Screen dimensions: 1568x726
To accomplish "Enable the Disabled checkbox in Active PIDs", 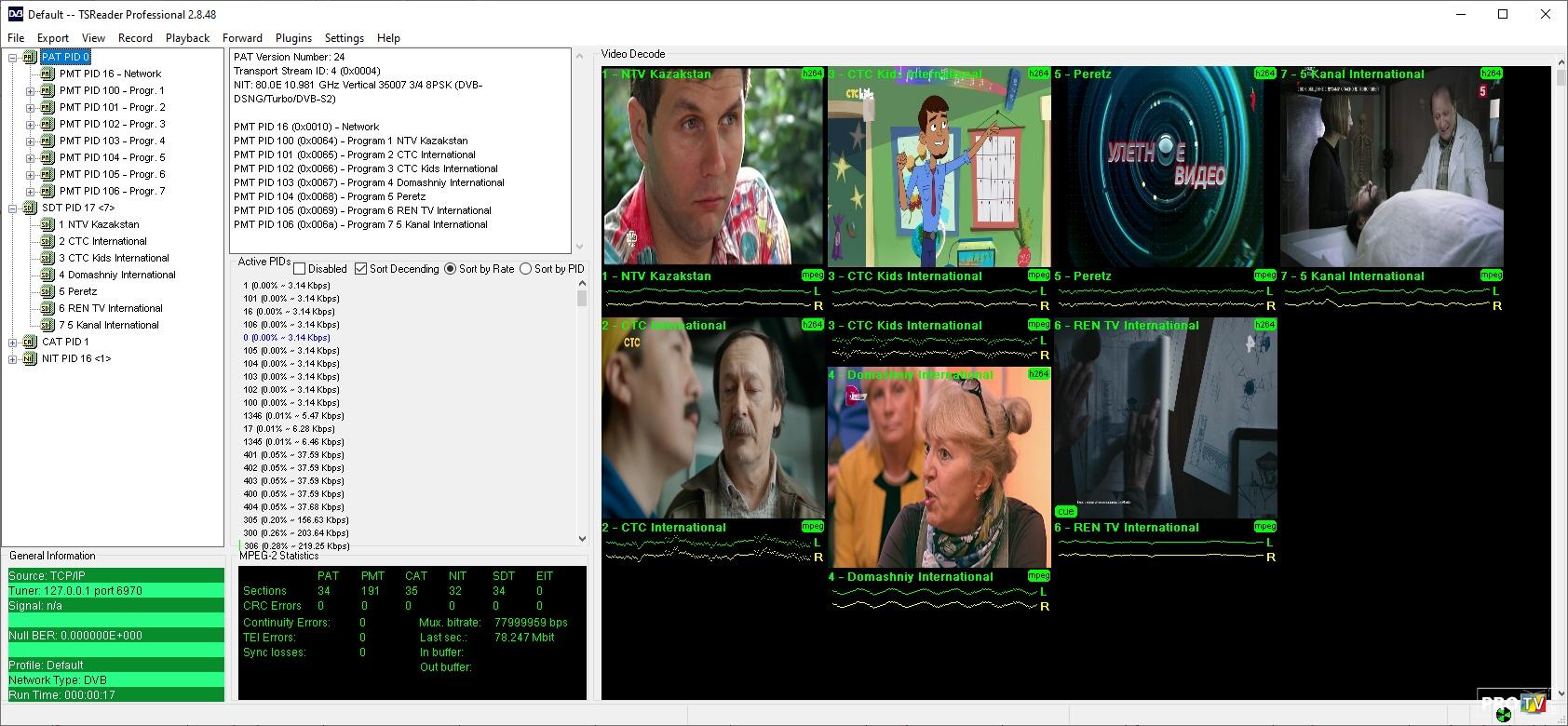I will 300,269.
